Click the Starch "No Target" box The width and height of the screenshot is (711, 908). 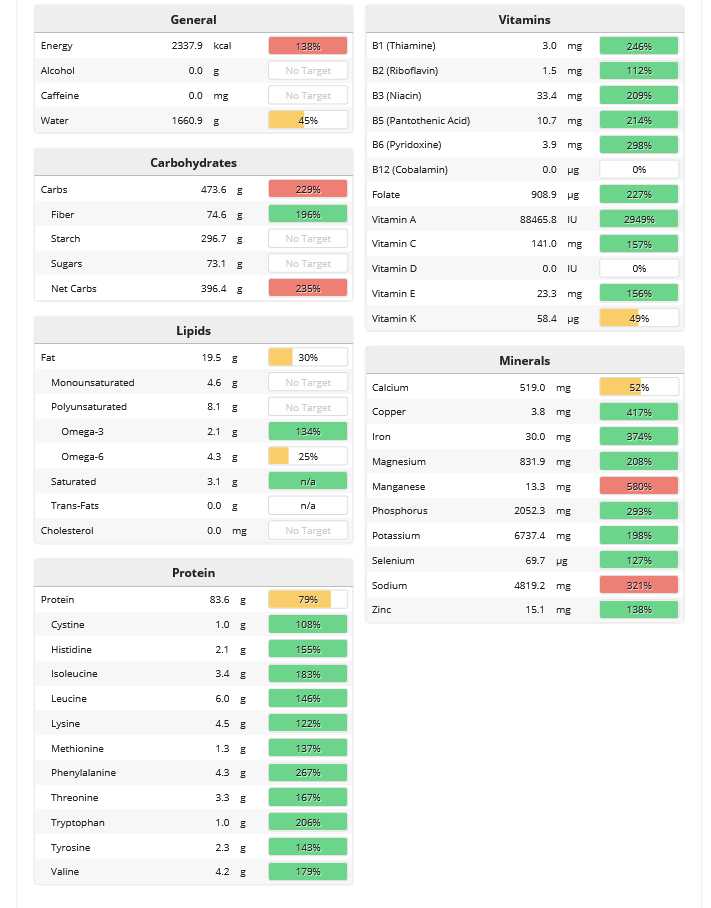(x=307, y=239)
